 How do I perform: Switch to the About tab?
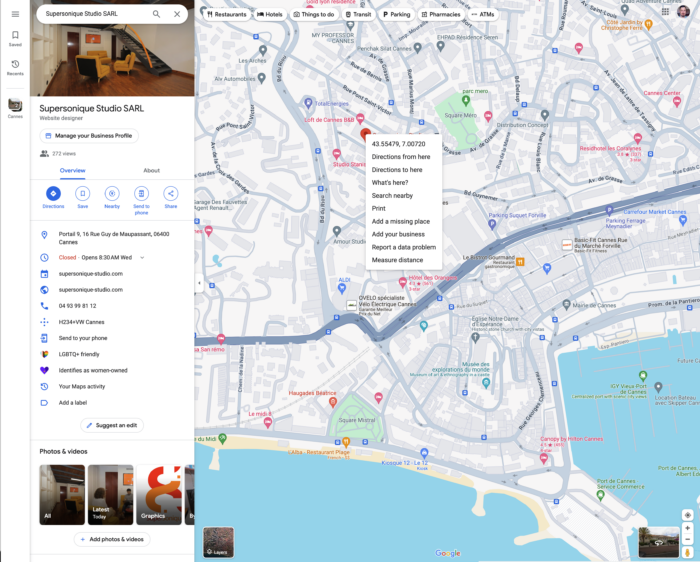151,171
